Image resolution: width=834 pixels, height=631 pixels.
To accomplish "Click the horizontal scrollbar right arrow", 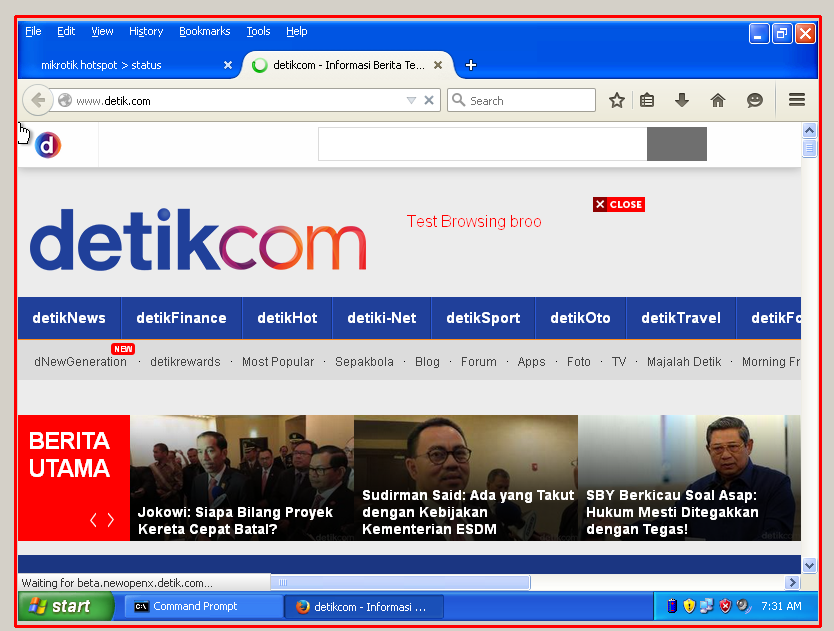I will click(793, 583).
